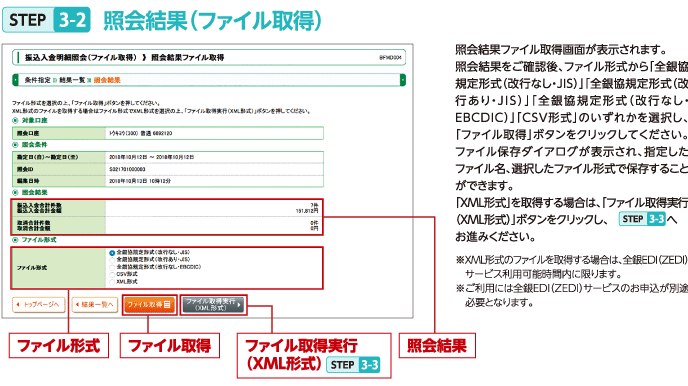
Task: Click the timestamp 2018年10月13日 10時12分
Action: (140, 181)
